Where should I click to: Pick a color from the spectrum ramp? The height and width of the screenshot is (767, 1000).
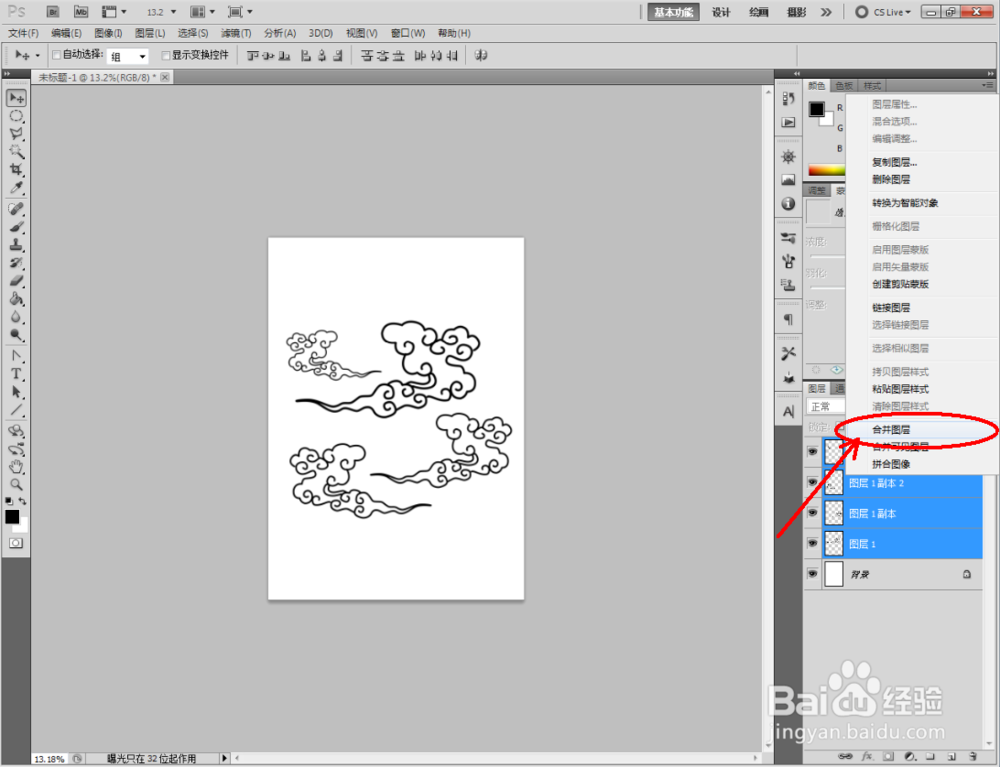tap(827, 170)
